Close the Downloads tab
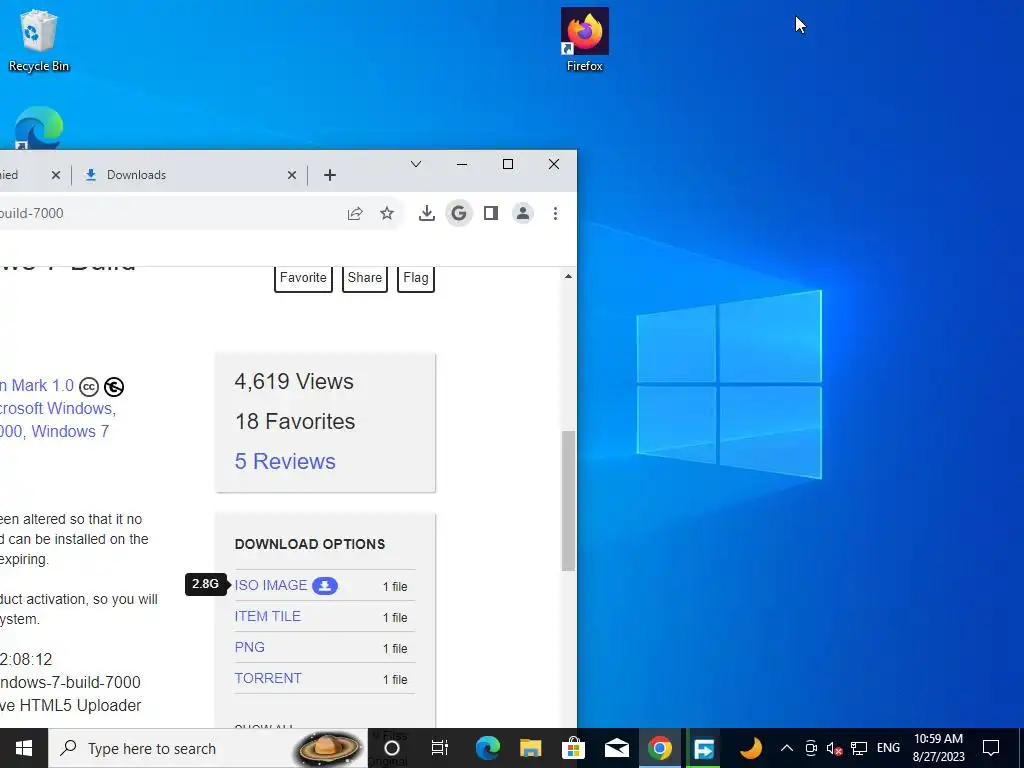This screenshot has width=1024, height=768. pyautogui.click(x=292, y=175)
